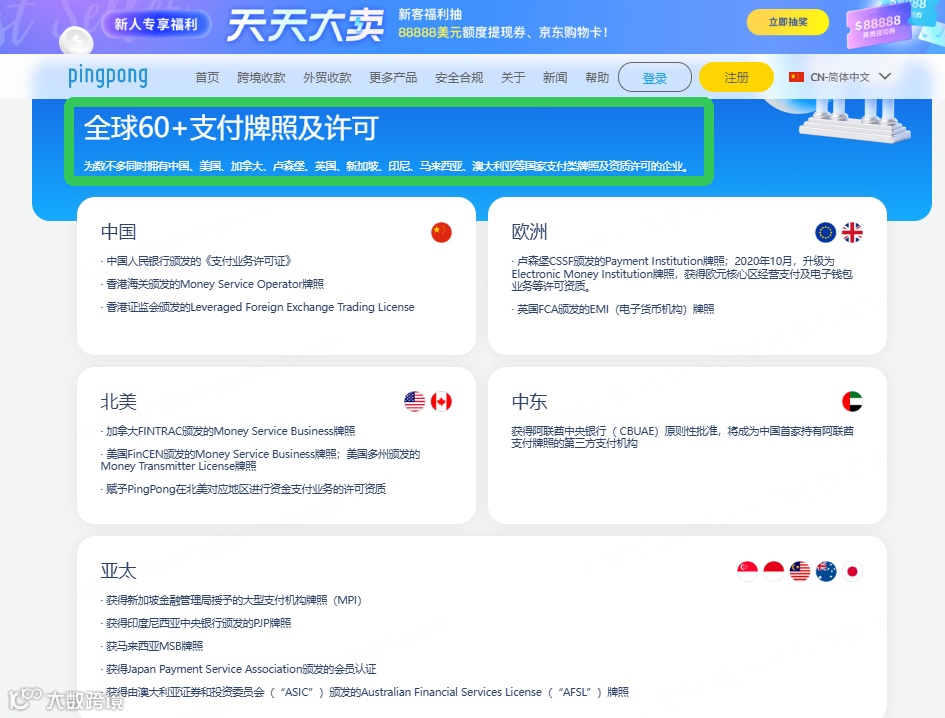The width and height of the screenshot is (945, 718).
Task: Click the pingpong logo
Action: coord(107,77)
